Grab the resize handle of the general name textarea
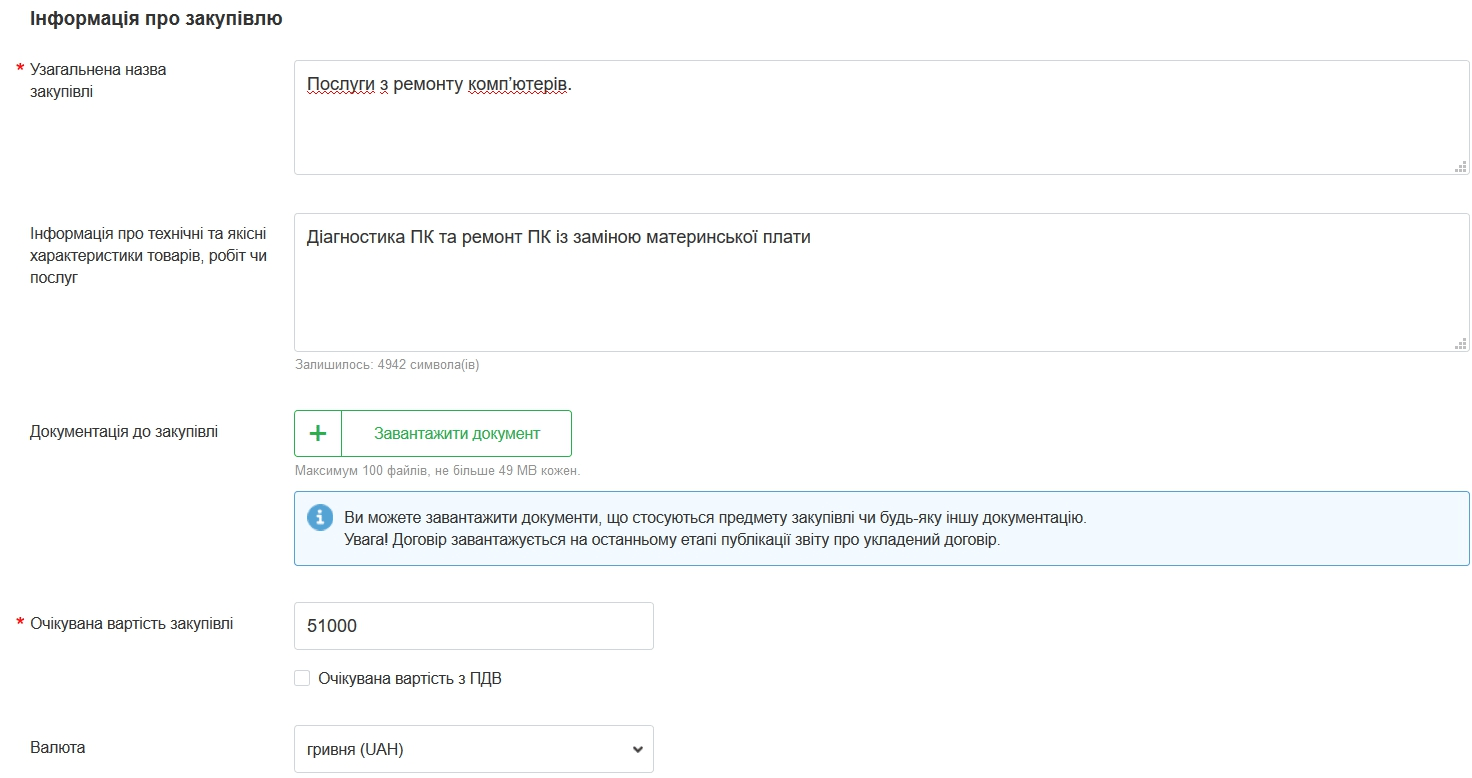The image size is (1472, 778). pyautogui.click(x=1460, y=167)
